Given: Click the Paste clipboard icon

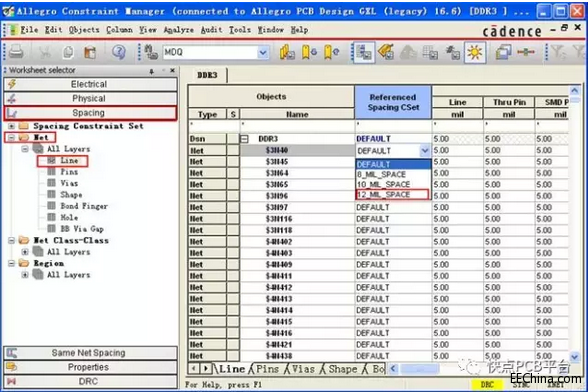Looking at the screenshot, I should tap(90, 52).
